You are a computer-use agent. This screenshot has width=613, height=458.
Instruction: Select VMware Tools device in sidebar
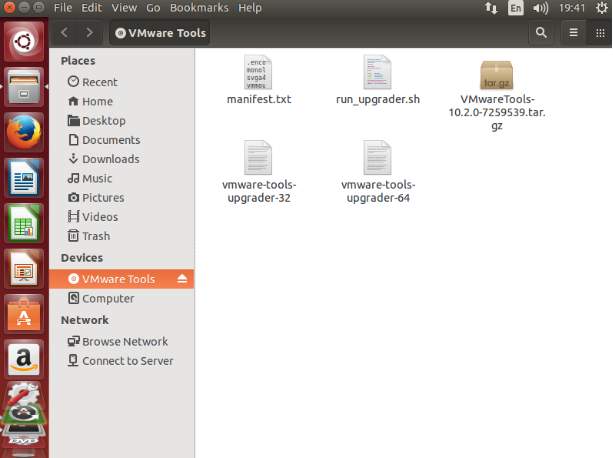(x=122, y=279)
